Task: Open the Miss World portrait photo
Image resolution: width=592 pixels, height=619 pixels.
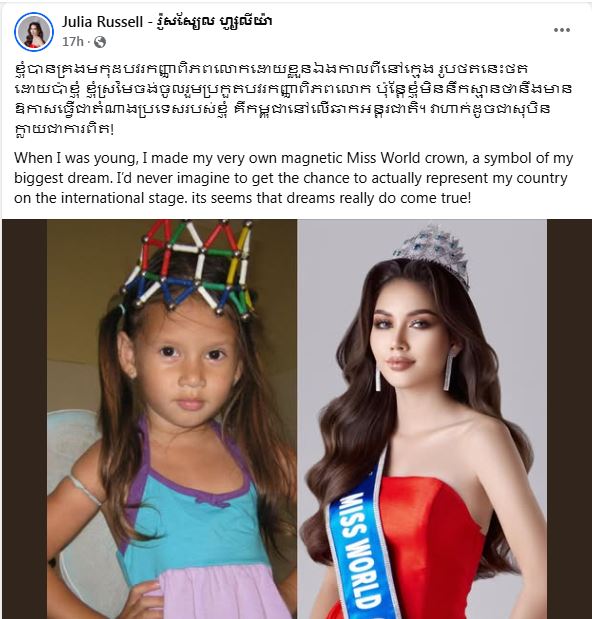Action: (422, 419)
